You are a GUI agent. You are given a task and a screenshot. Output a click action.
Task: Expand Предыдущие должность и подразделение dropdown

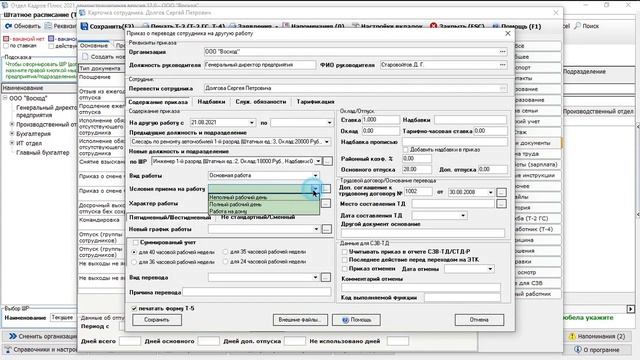[x=327, y=142]
